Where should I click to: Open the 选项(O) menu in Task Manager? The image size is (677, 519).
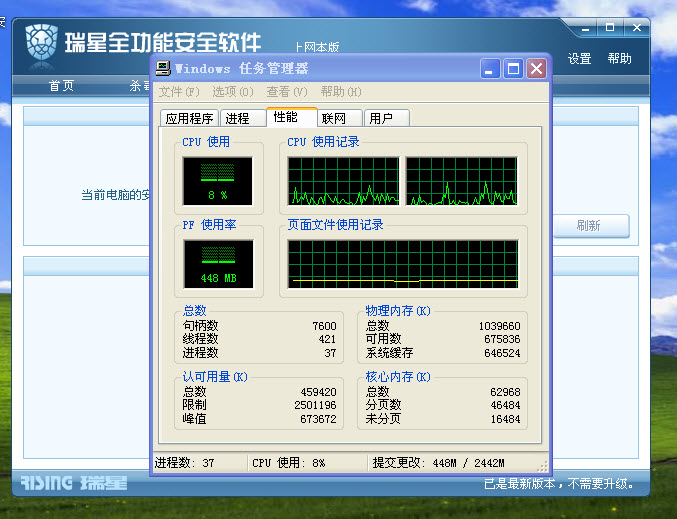pyautogui.click(x=233, y=92)
